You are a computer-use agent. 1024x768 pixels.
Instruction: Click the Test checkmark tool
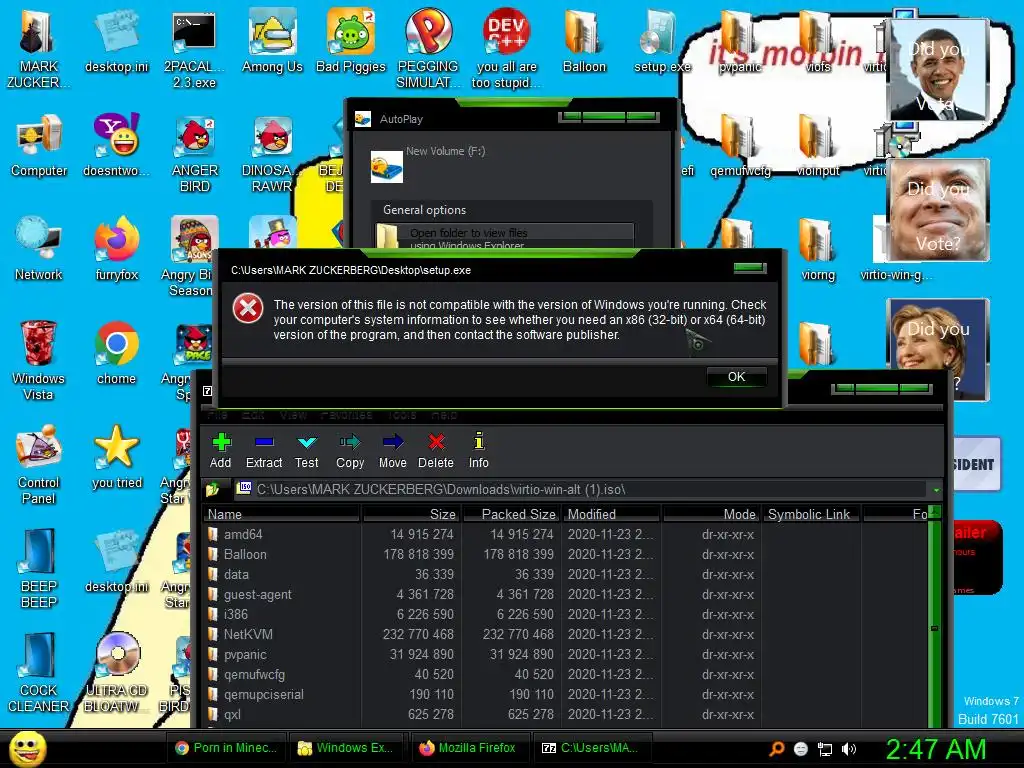click(x=306, y=450)
